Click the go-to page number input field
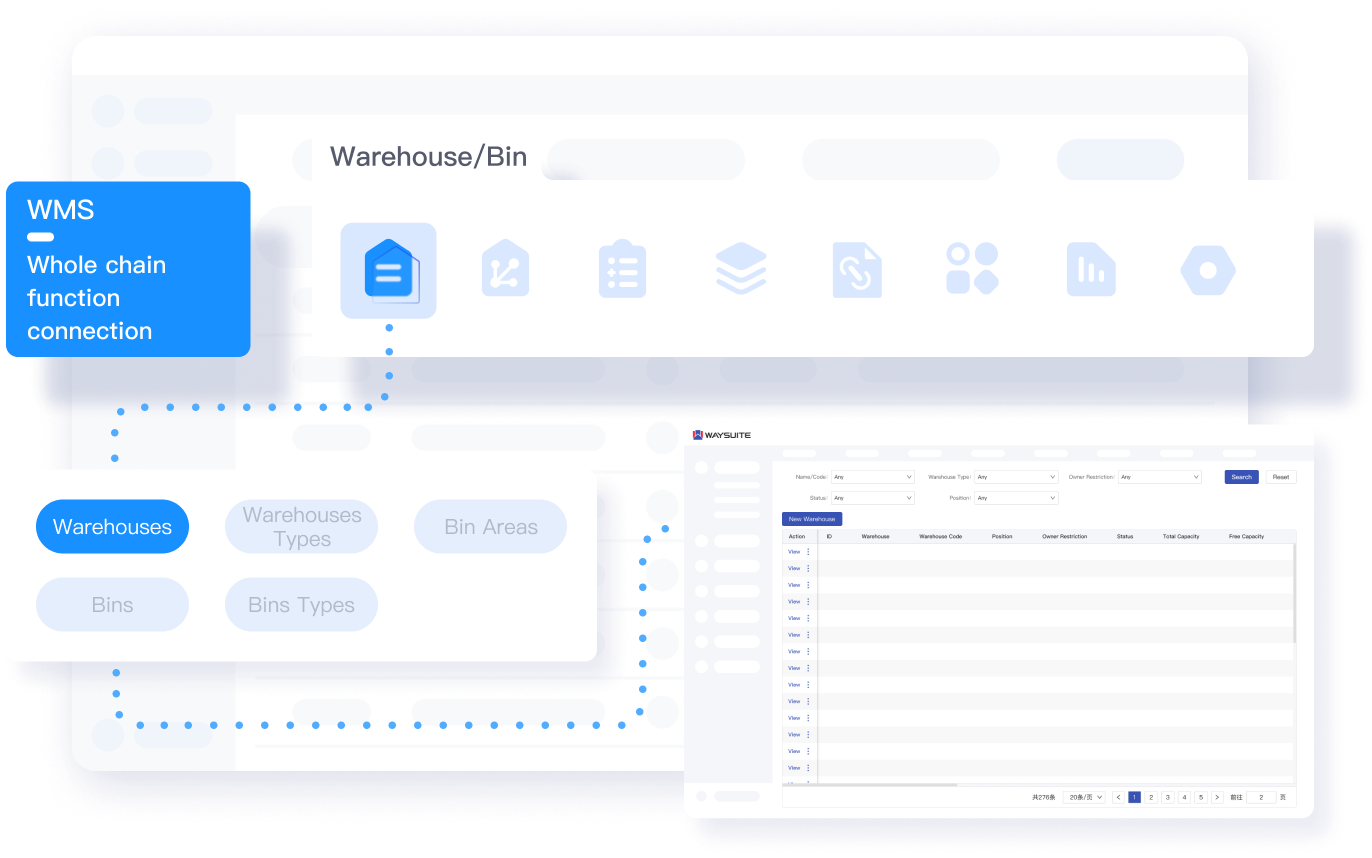This screenshot has width=1372, height=858. pyautogui.click(x=1260, y=797)
